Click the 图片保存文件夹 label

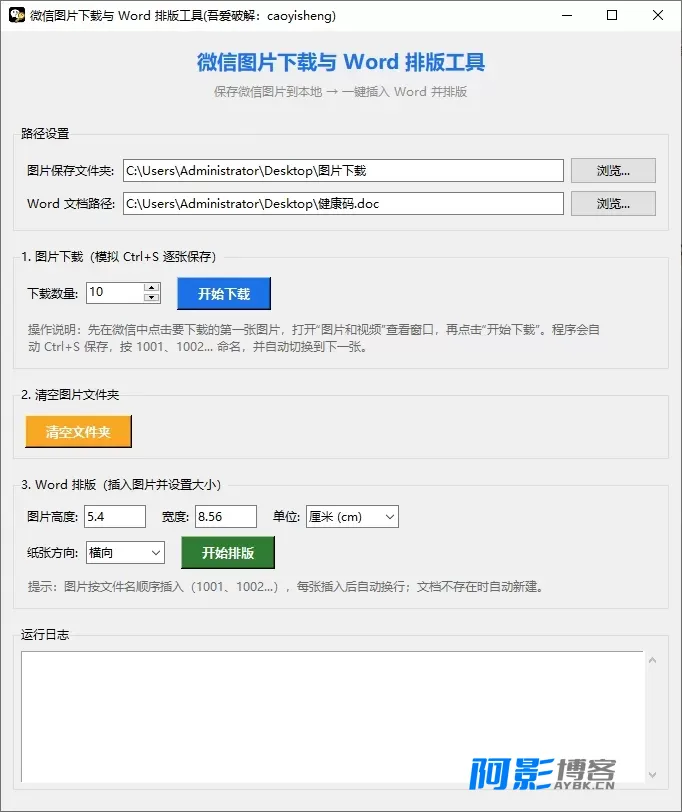[70, 171]
